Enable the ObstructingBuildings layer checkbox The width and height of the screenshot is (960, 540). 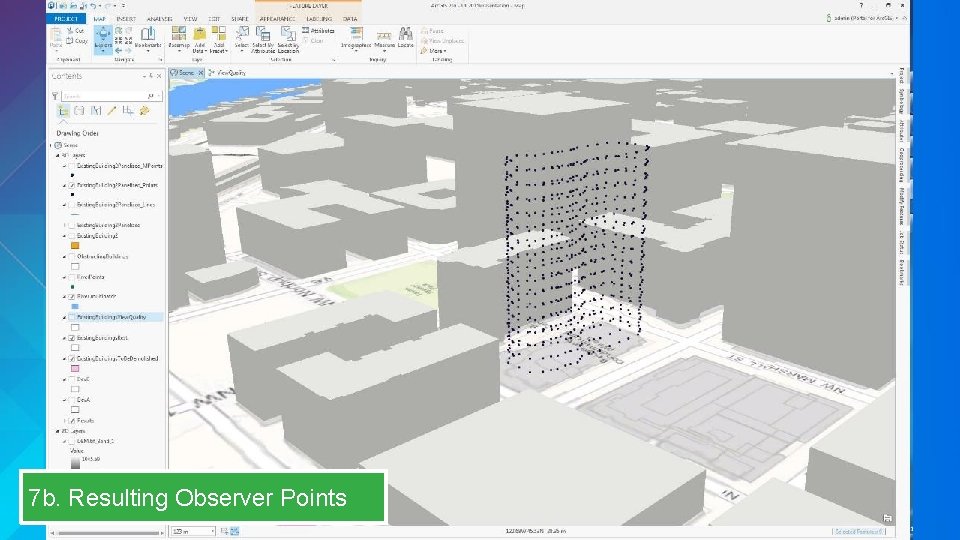pos(72,257)
